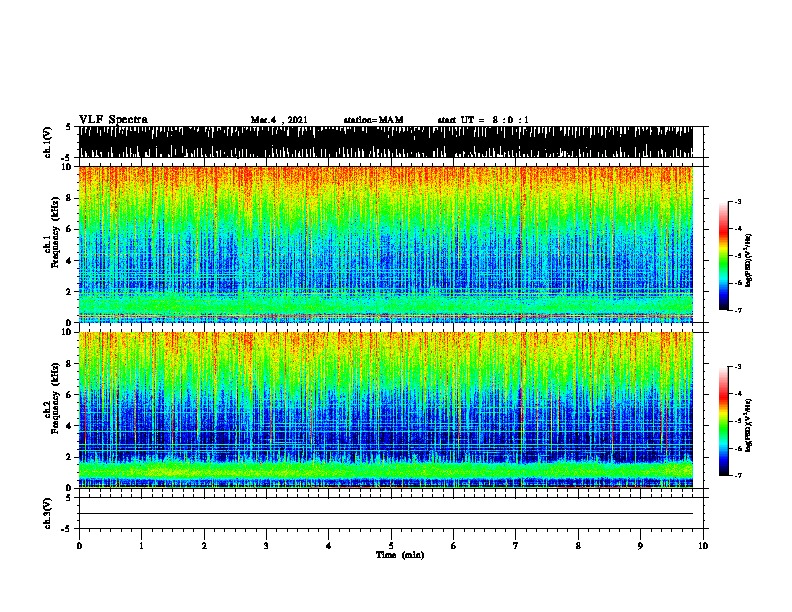Select the ch.2 colorbar "log(PSD)" label

tap(749, 425)
